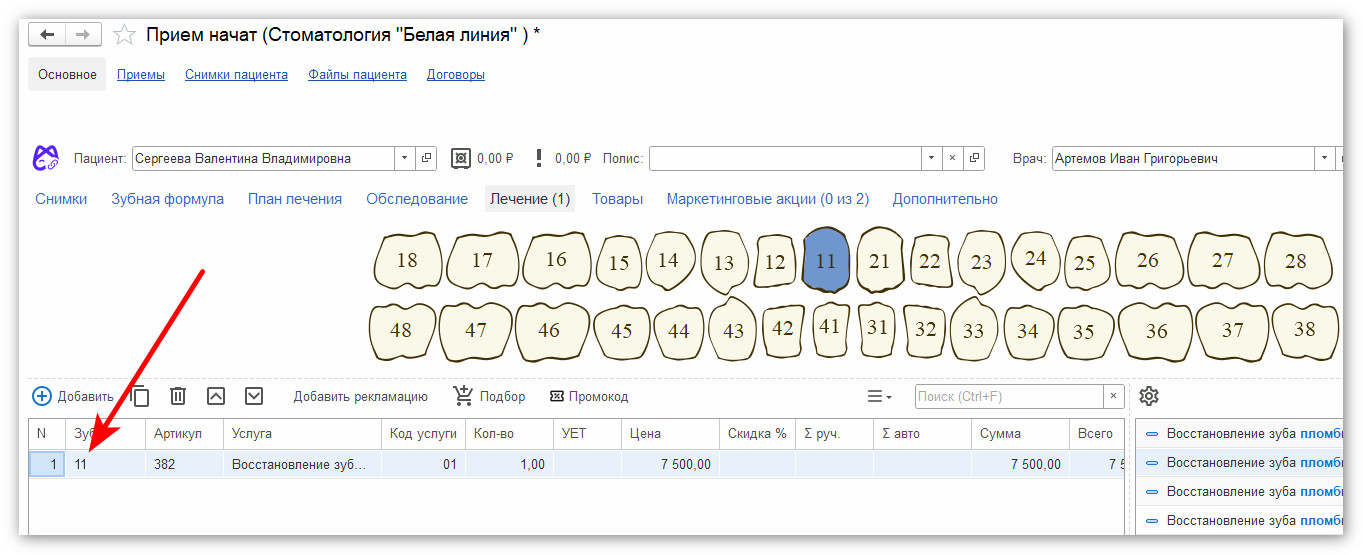
Task: Expand the Полис dropdown arrow
Action: click(x=931, y=158)
